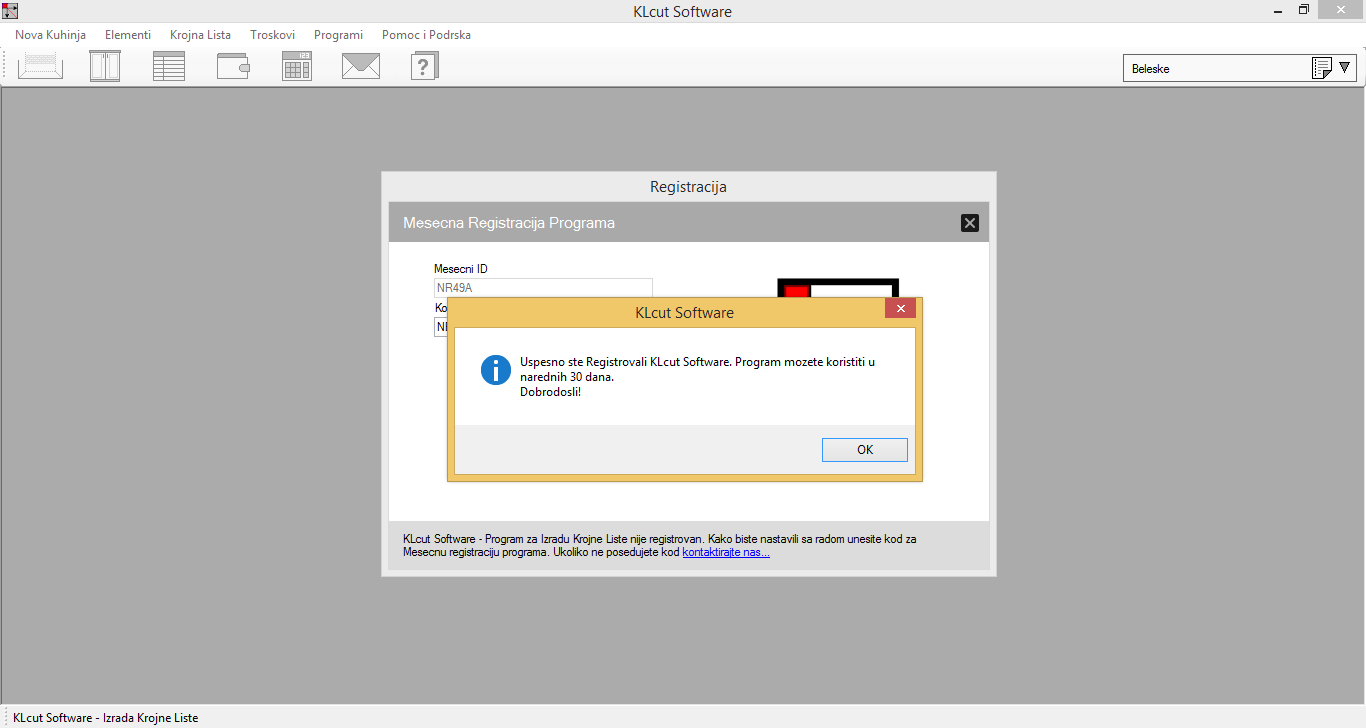Open the Troskovi menu
Viewport: 1366px width, 728px height.
click(272, 35)
